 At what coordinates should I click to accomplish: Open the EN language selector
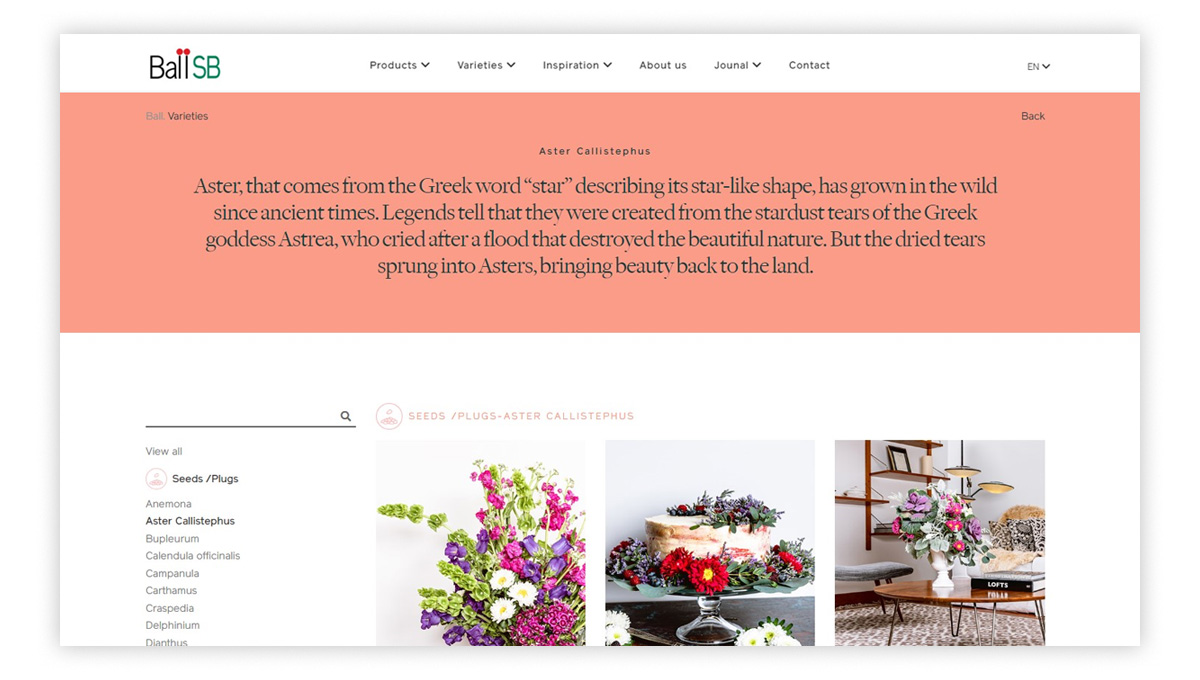pos(1038,67)
